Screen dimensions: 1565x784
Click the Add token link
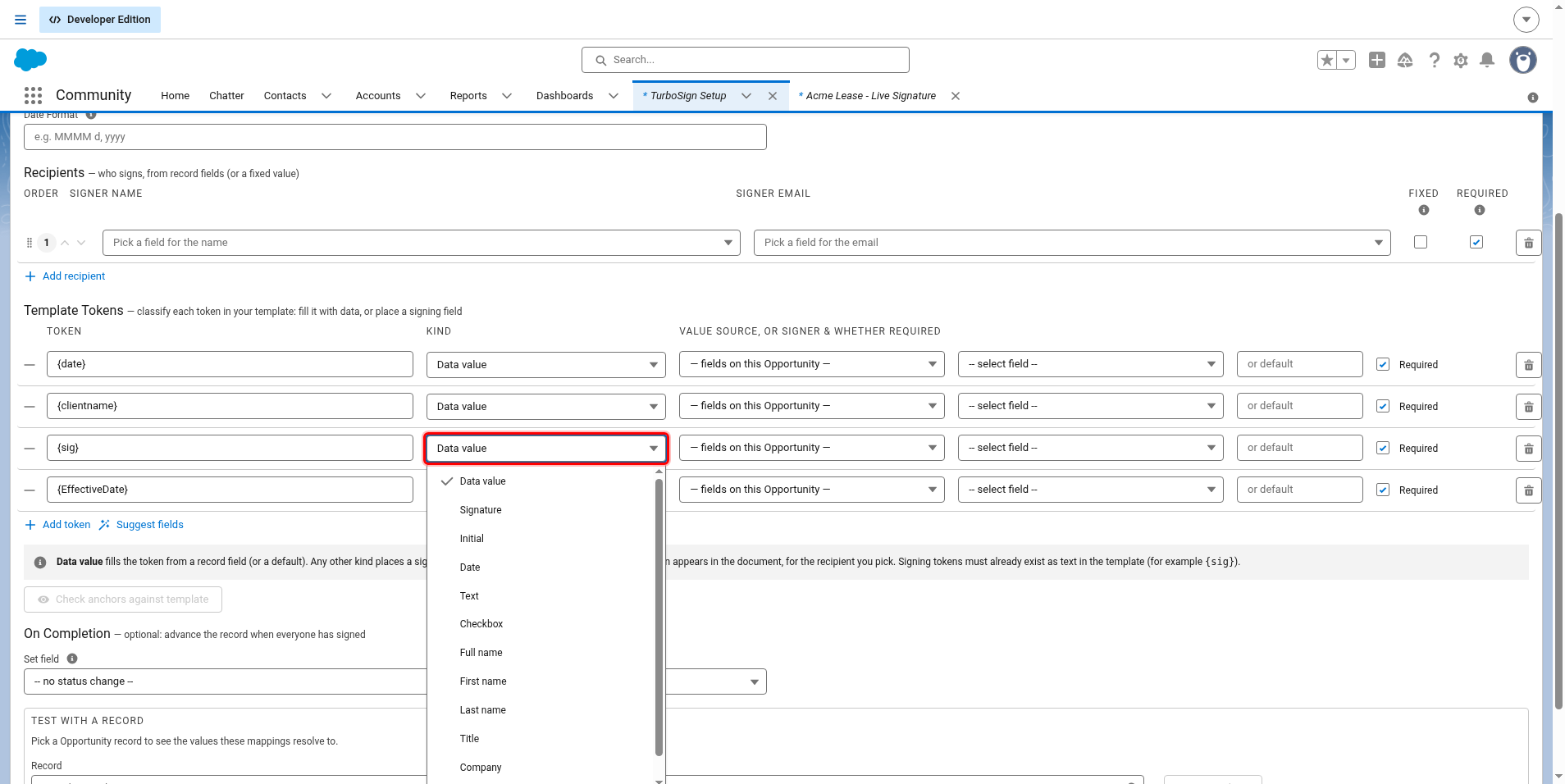click(x=58, y=525)
